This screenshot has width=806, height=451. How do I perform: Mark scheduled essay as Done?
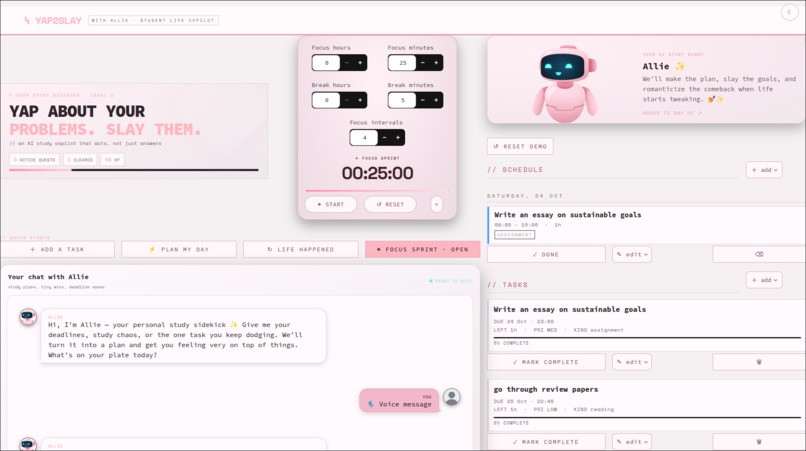[x=546, y=255]
